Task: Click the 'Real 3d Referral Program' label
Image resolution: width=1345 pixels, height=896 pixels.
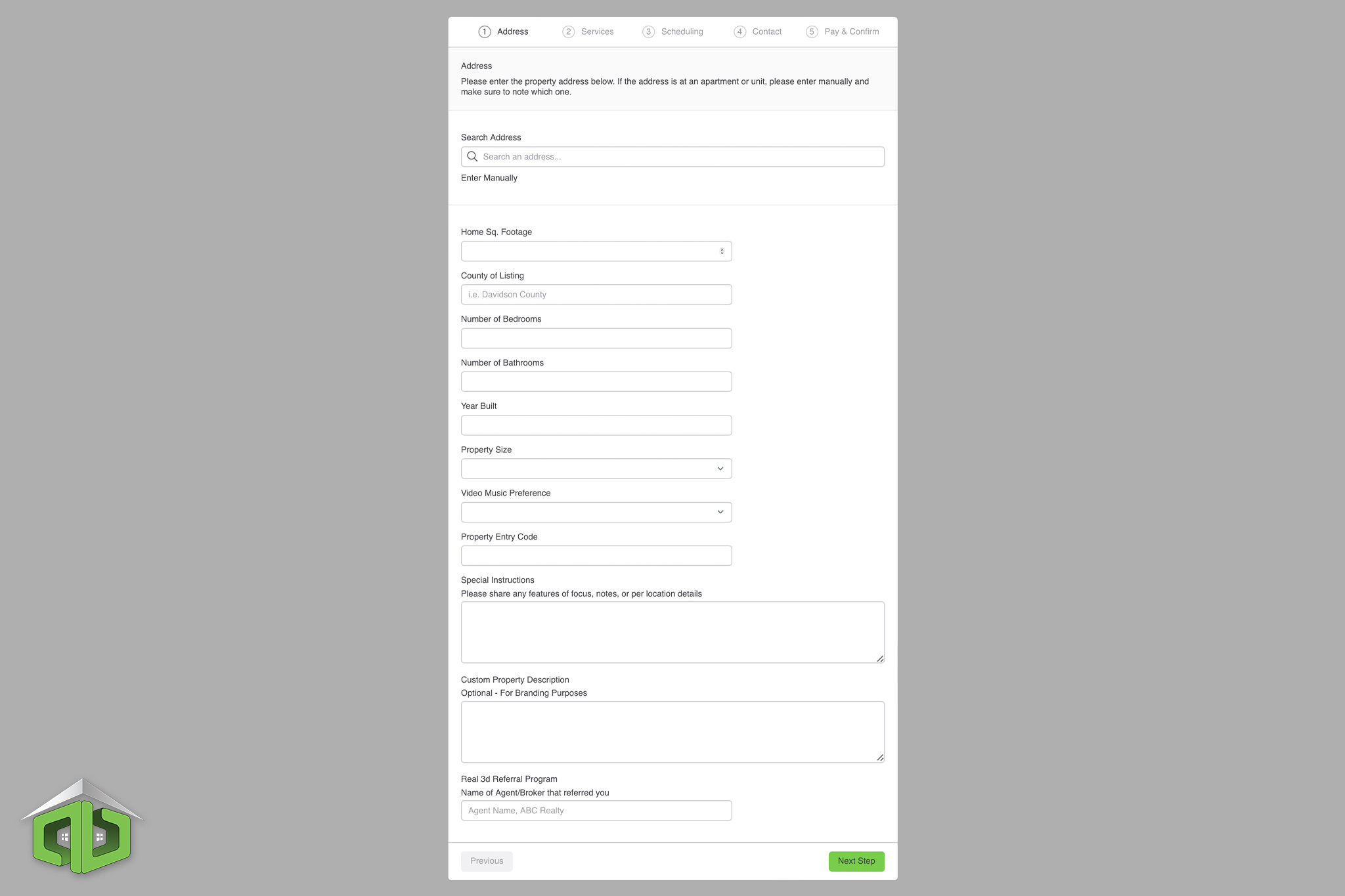Action: [509, 779]
